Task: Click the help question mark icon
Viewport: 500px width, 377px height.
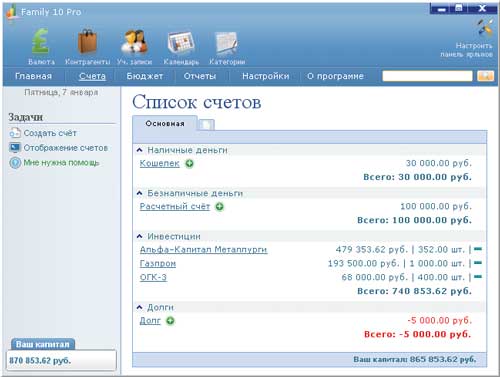Action: tap(15, 163)
